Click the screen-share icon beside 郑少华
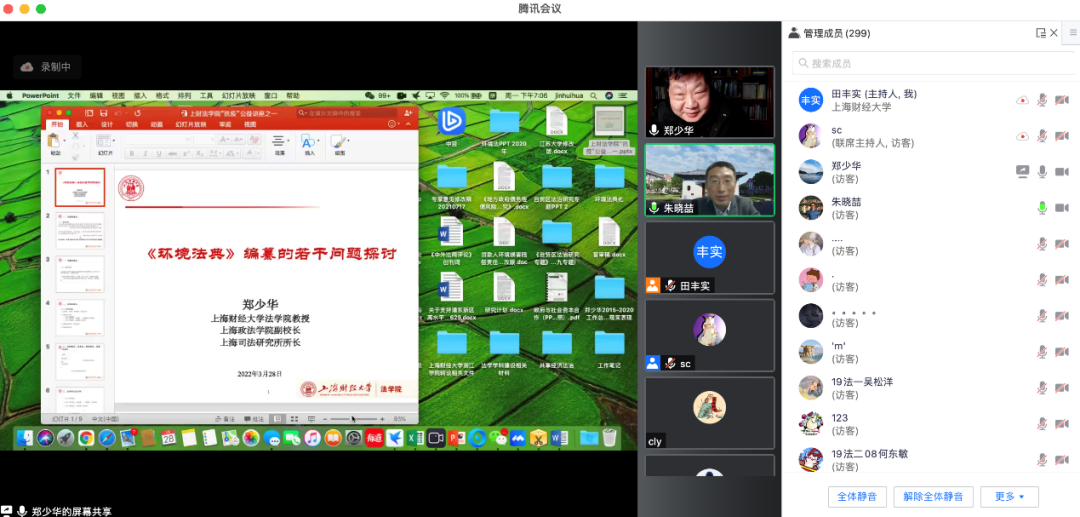The width and height of the screenshot is (1080, 517). click(x=1022, y=172)
